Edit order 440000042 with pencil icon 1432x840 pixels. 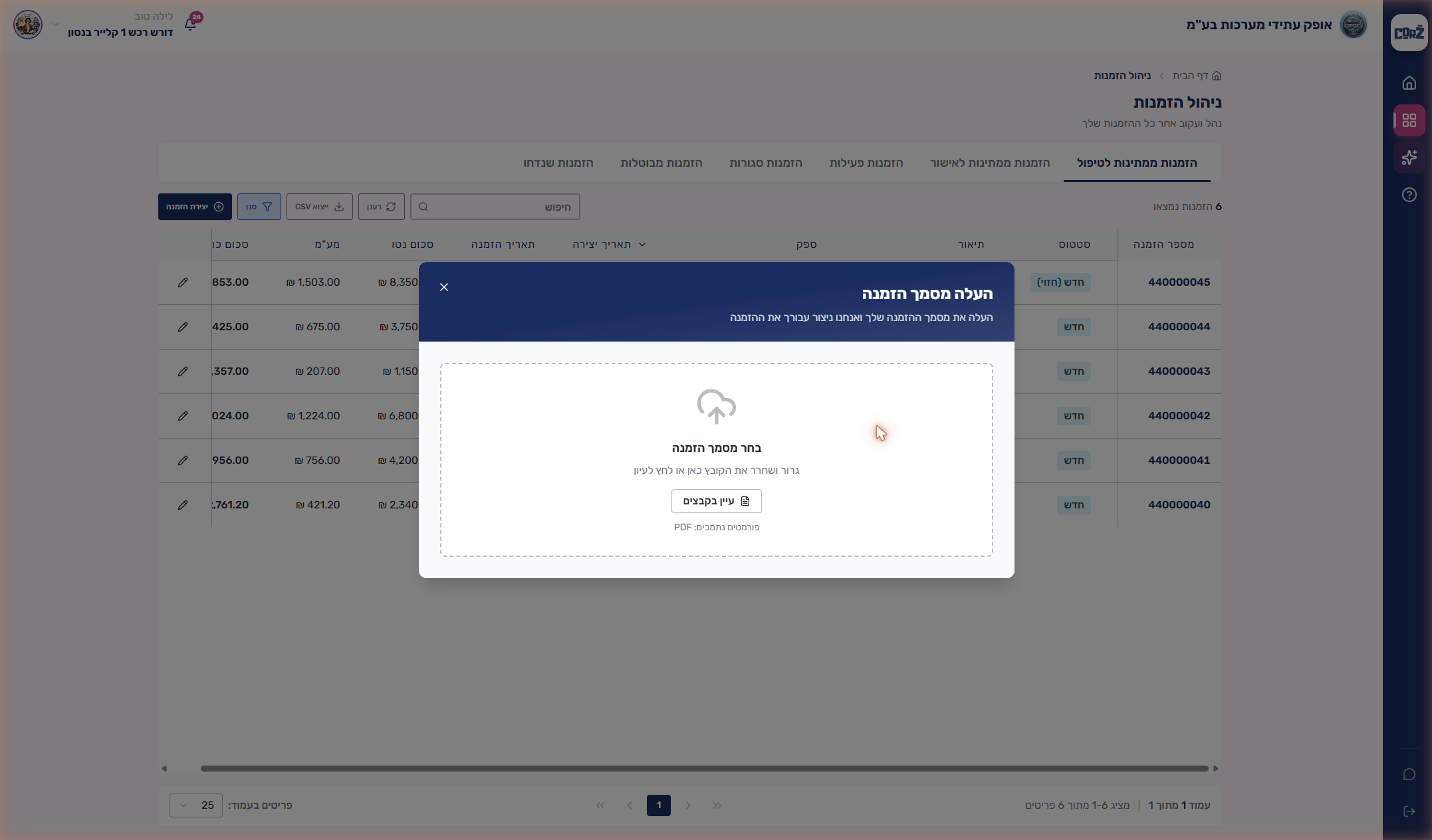(183, 416)
